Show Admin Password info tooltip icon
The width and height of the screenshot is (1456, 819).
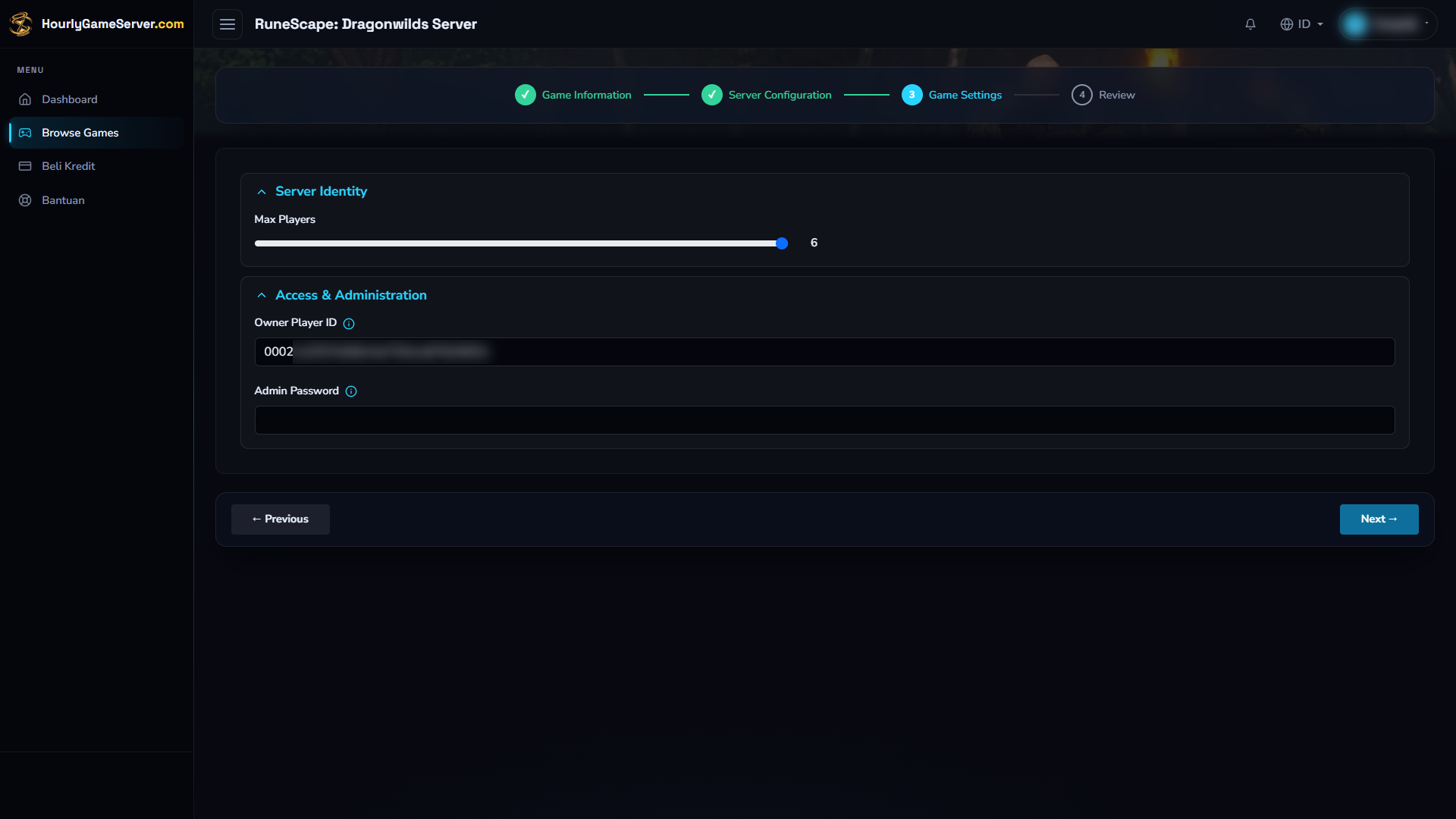[x=351, y=391]
